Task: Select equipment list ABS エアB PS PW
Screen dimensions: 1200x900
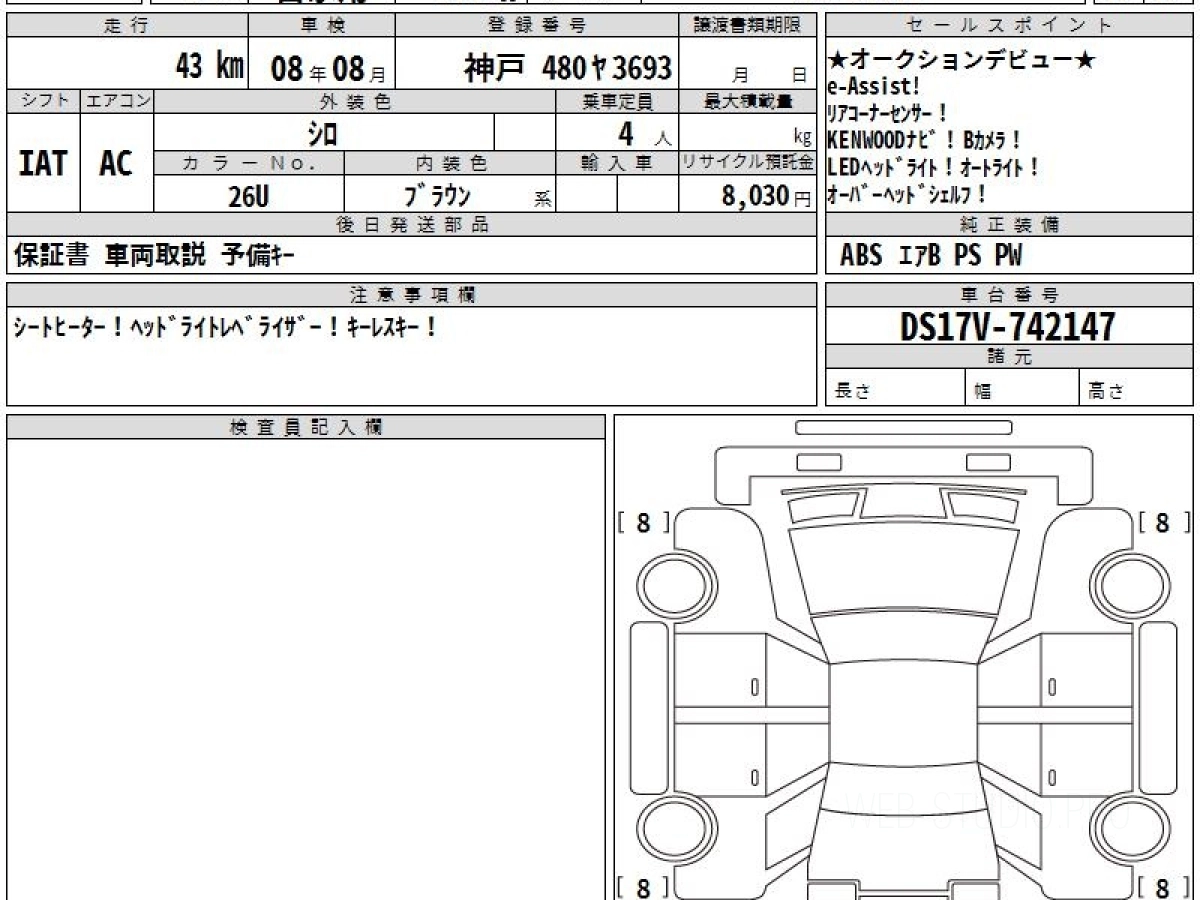Action: [x=931, y=256]
